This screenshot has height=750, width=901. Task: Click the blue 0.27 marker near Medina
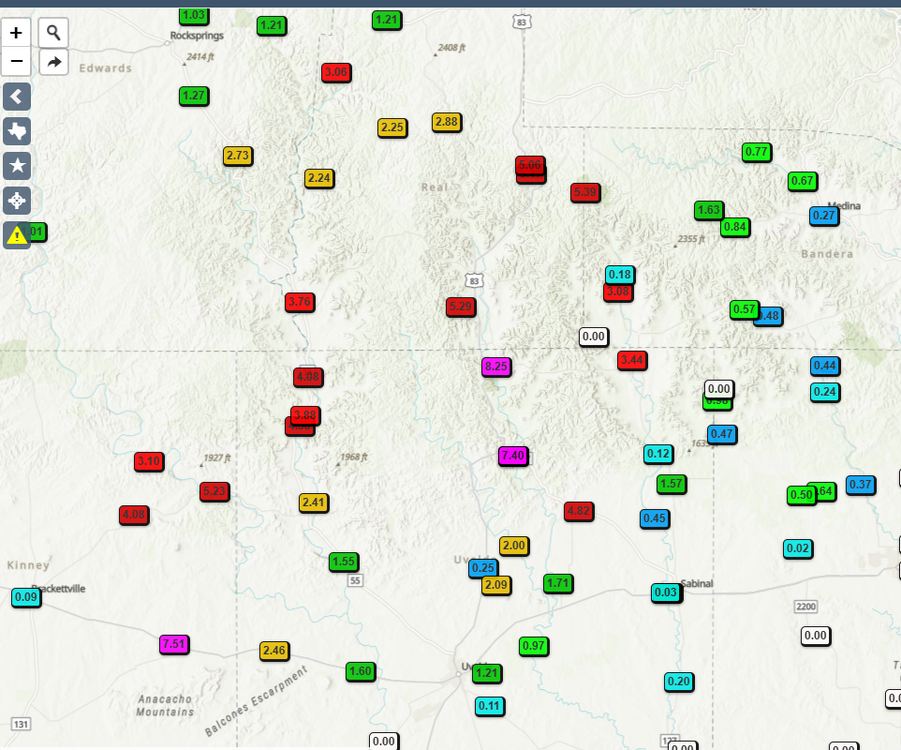pos(823,215)
